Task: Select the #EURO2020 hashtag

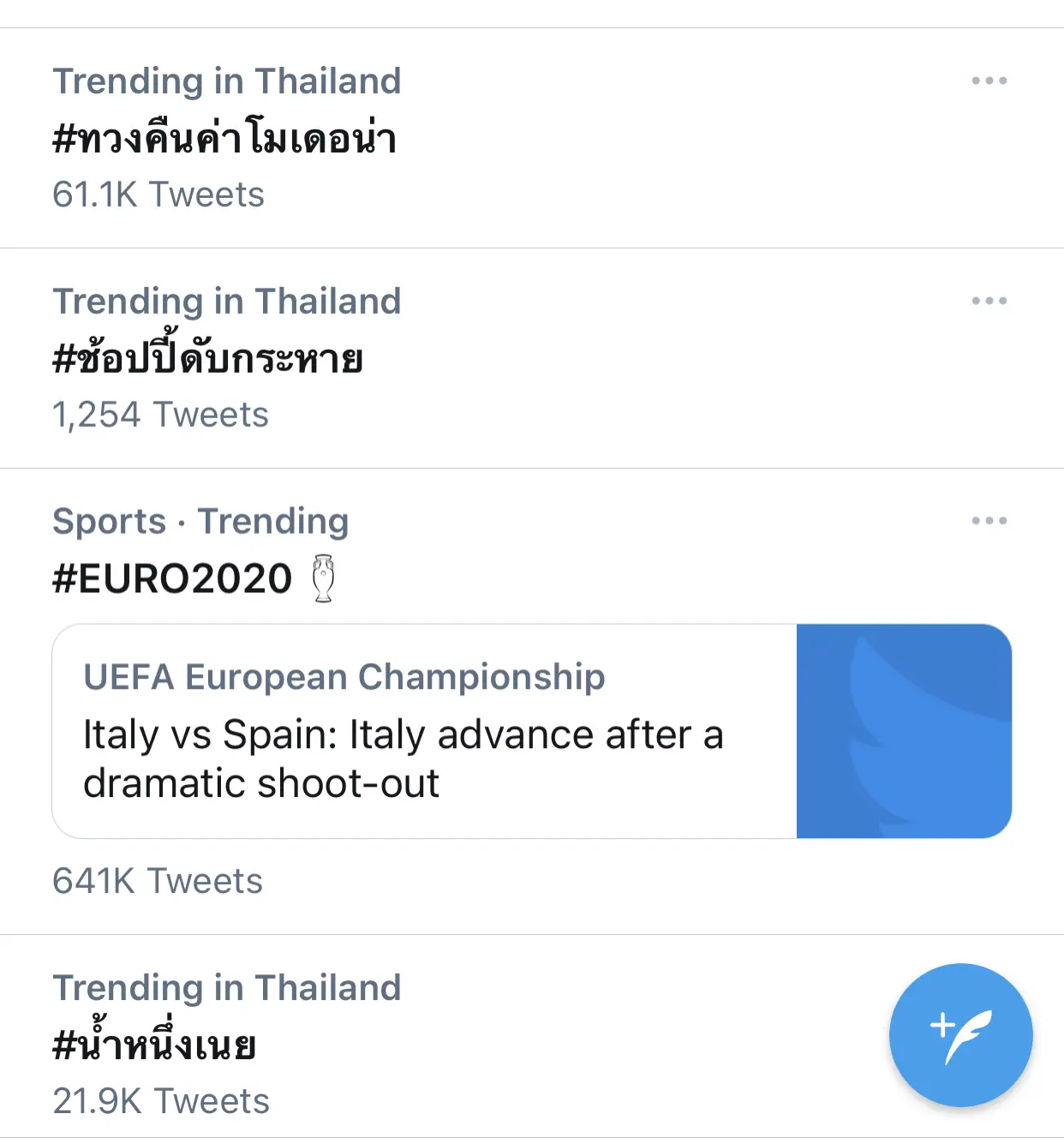Action: pyautogui.click(x=172, y=578)
